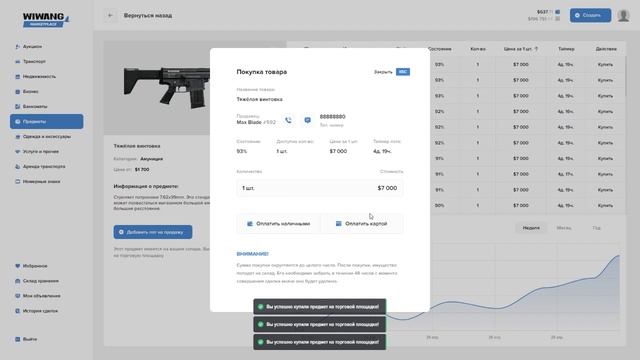Click the ВНИМАНИЕ! warning heading
The image size is (640, 360).
[252, 254]
